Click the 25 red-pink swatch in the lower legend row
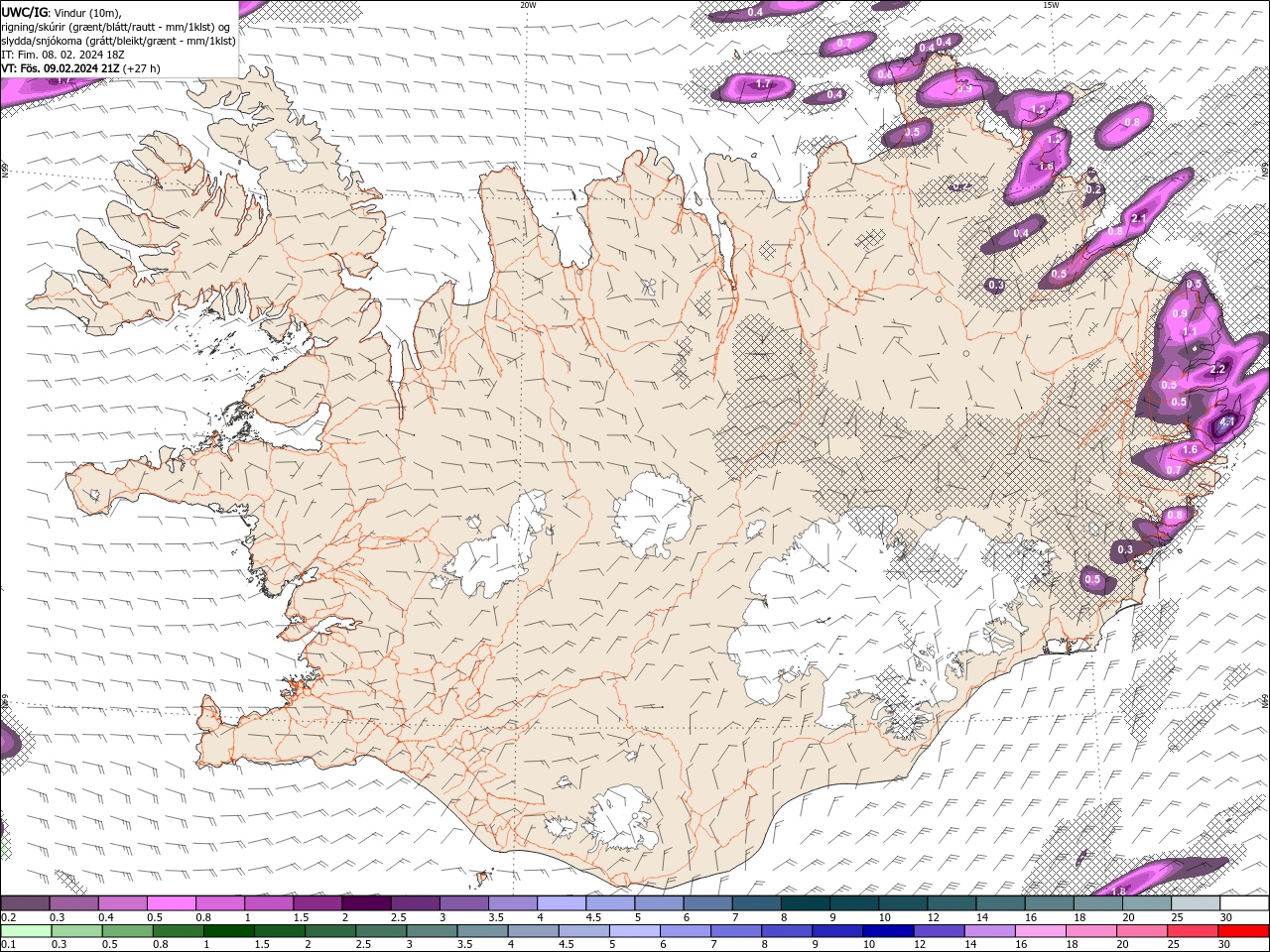 (x=1192, y=931)
